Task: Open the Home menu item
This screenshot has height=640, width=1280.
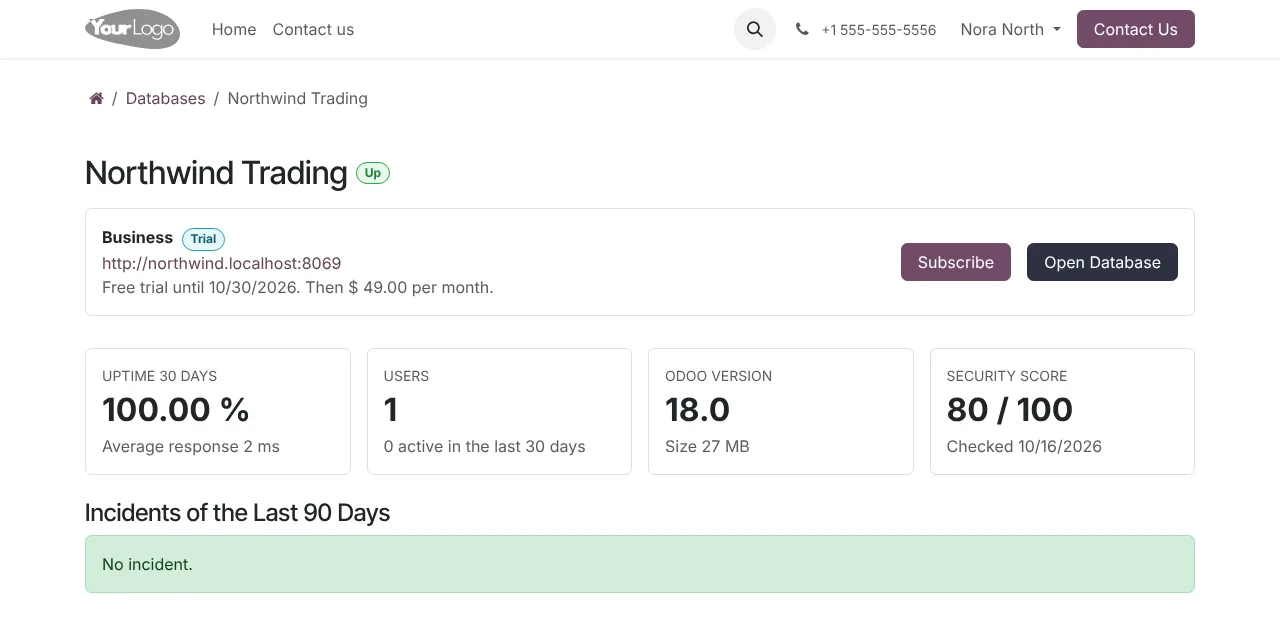Action: pyautogui.click(x=234, y=29)
